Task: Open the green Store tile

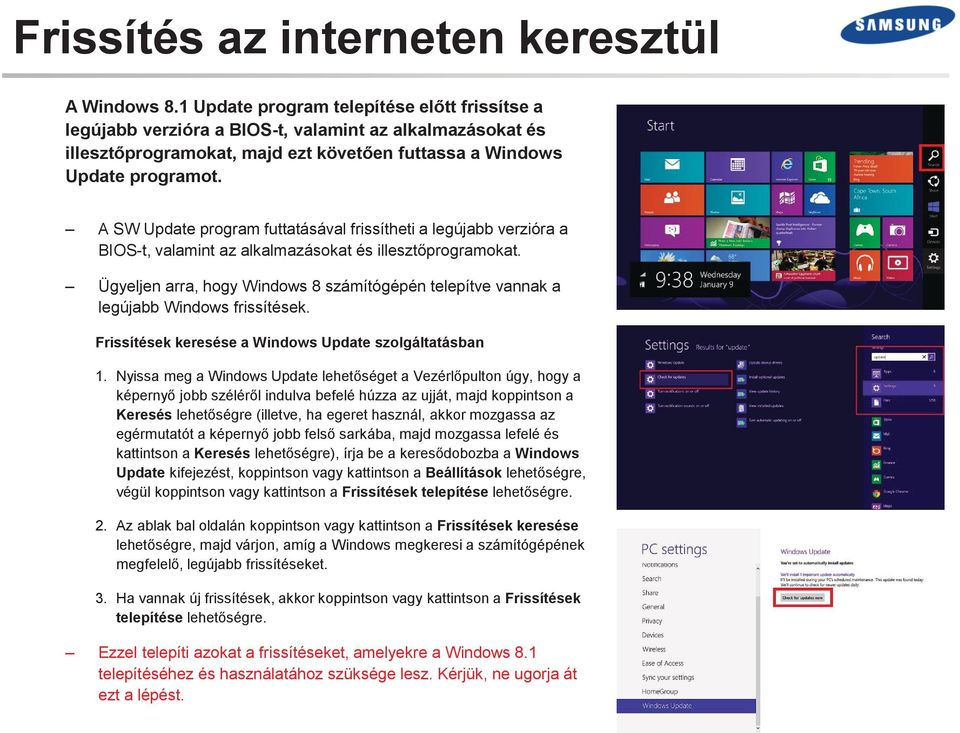Action: click(x=819, y=167)
